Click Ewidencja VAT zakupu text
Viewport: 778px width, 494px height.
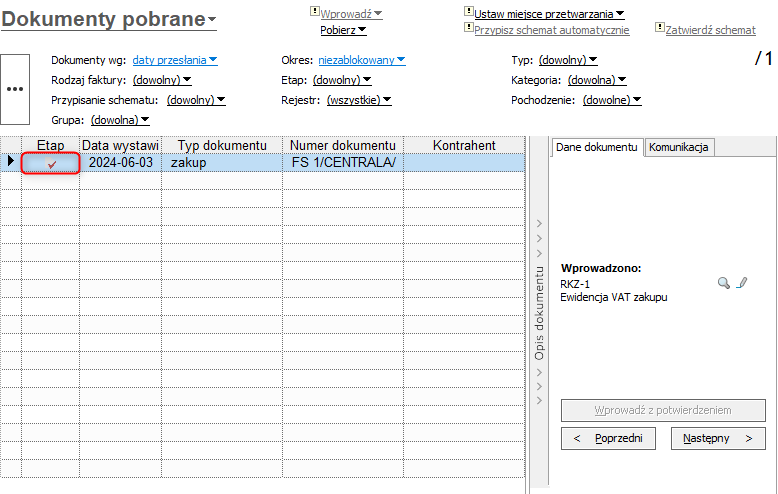(614, 298)
